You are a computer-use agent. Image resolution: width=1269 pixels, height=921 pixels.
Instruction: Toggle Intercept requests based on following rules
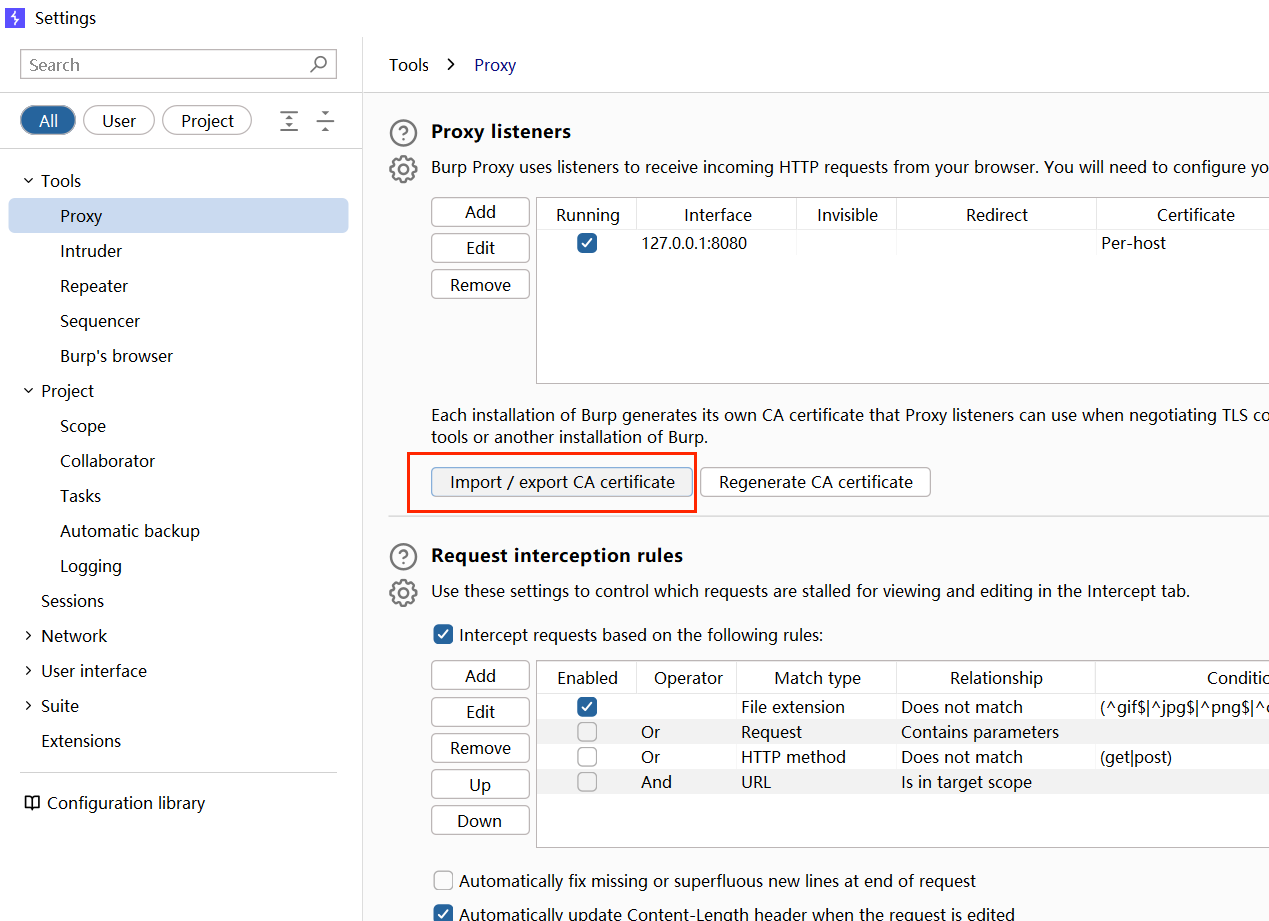pos(443,634)
